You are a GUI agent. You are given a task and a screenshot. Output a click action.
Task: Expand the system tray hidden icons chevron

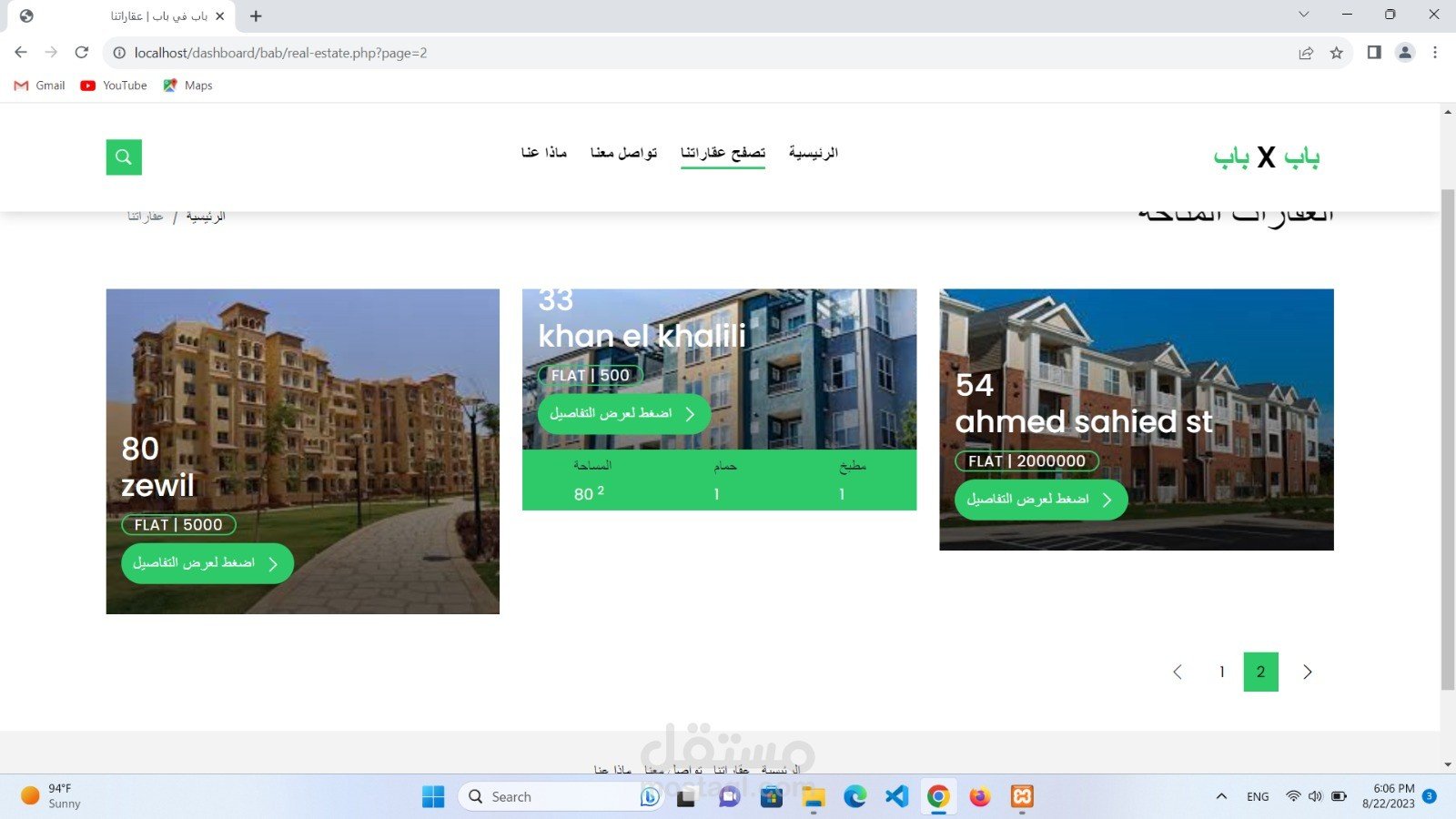click(1221, 796)
